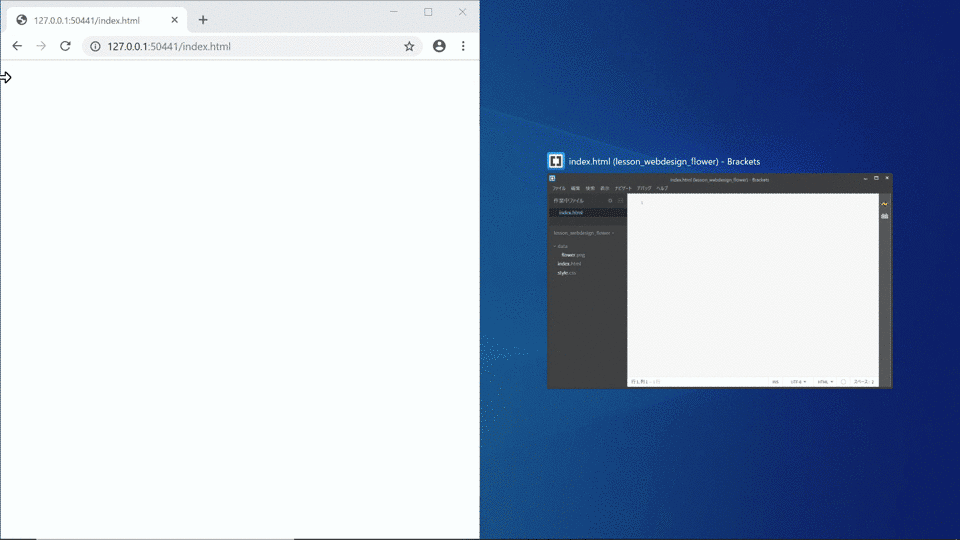
Task: Select the 127.0.0.1:50441/index.html tab
Action: (x=97, y=20)
